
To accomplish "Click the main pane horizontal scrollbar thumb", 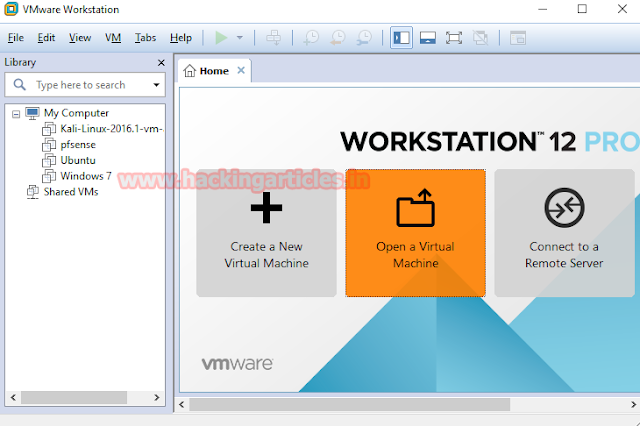I will 350,405.
